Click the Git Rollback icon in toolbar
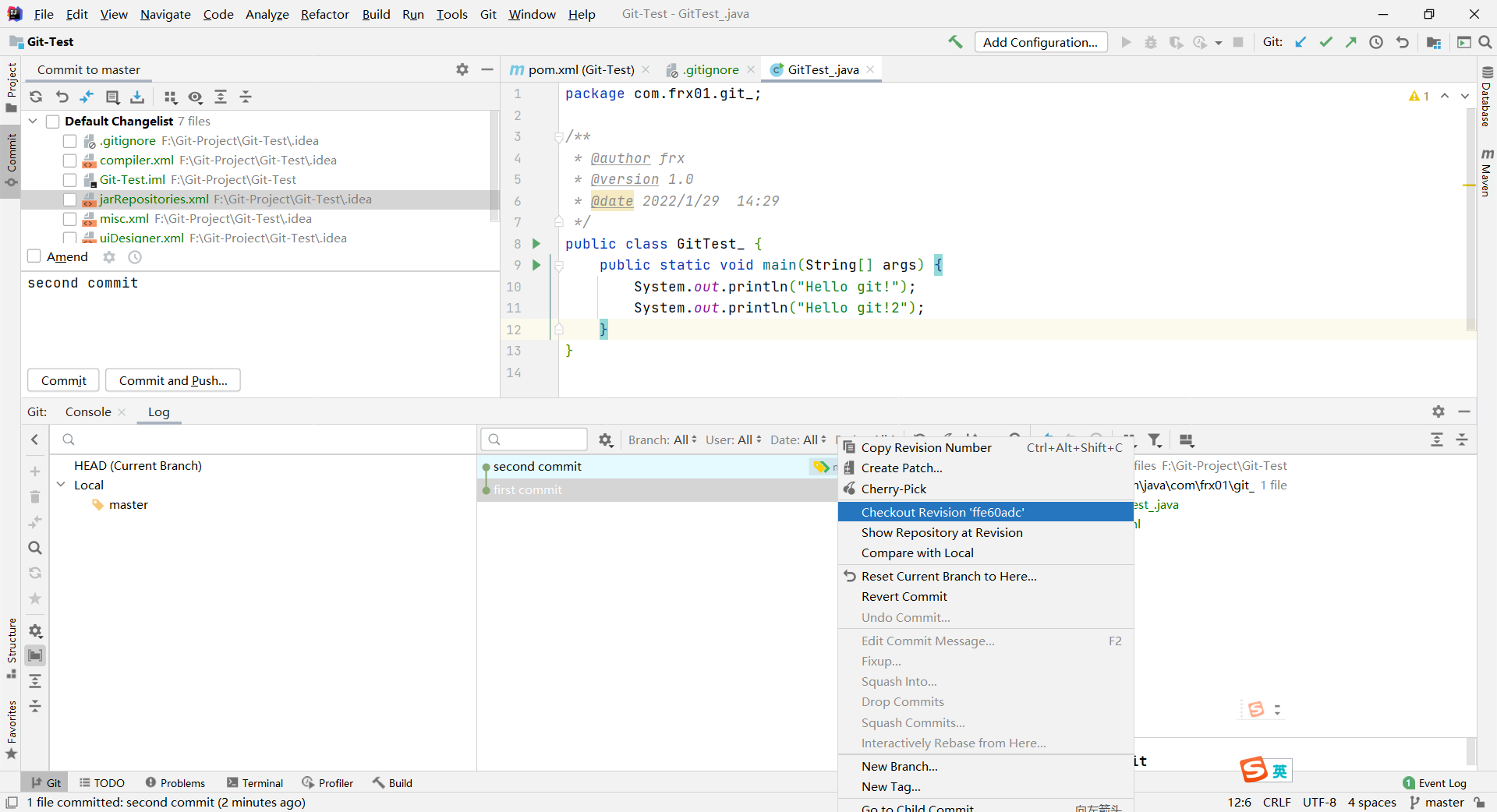This screenshot has width=1497, height=812. (1402, 42)
